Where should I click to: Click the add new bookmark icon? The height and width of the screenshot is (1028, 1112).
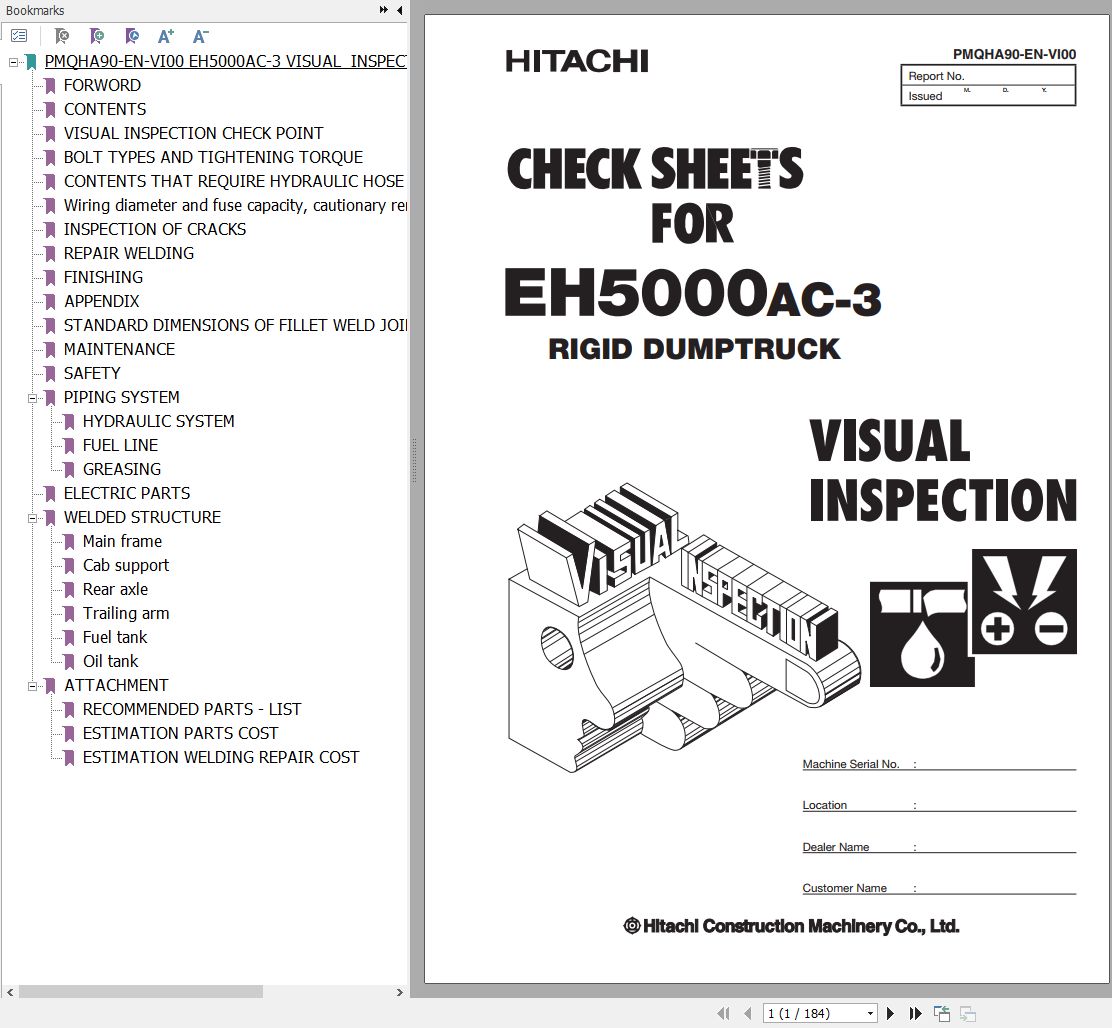click(x=96, y=35)
